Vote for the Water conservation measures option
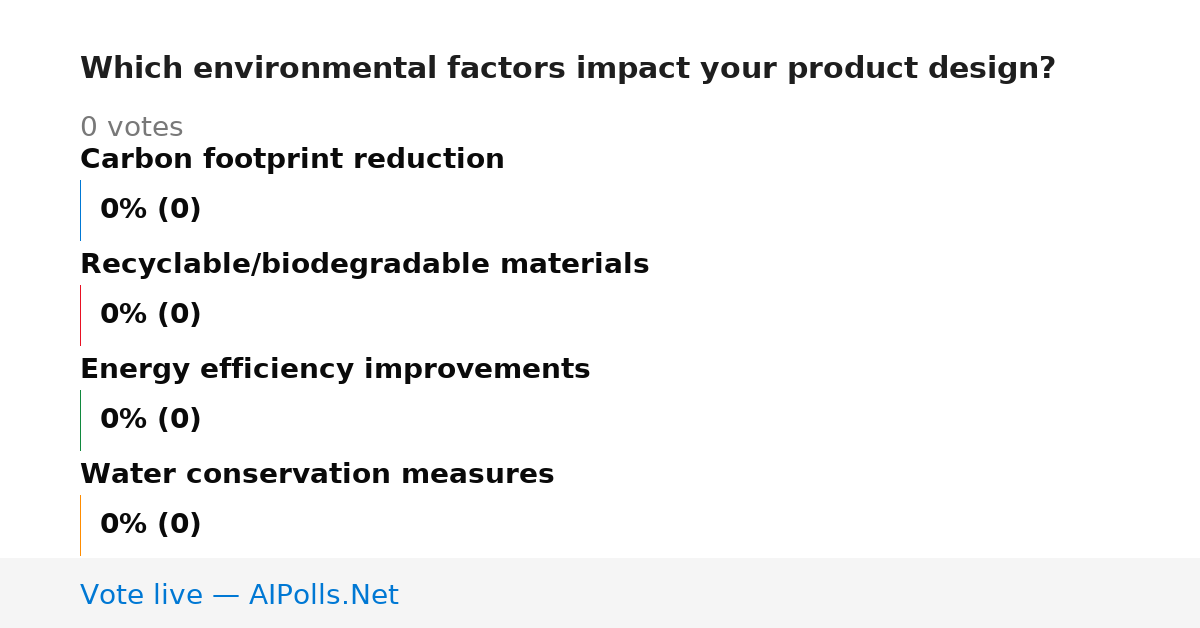 [x=317, y=474]
